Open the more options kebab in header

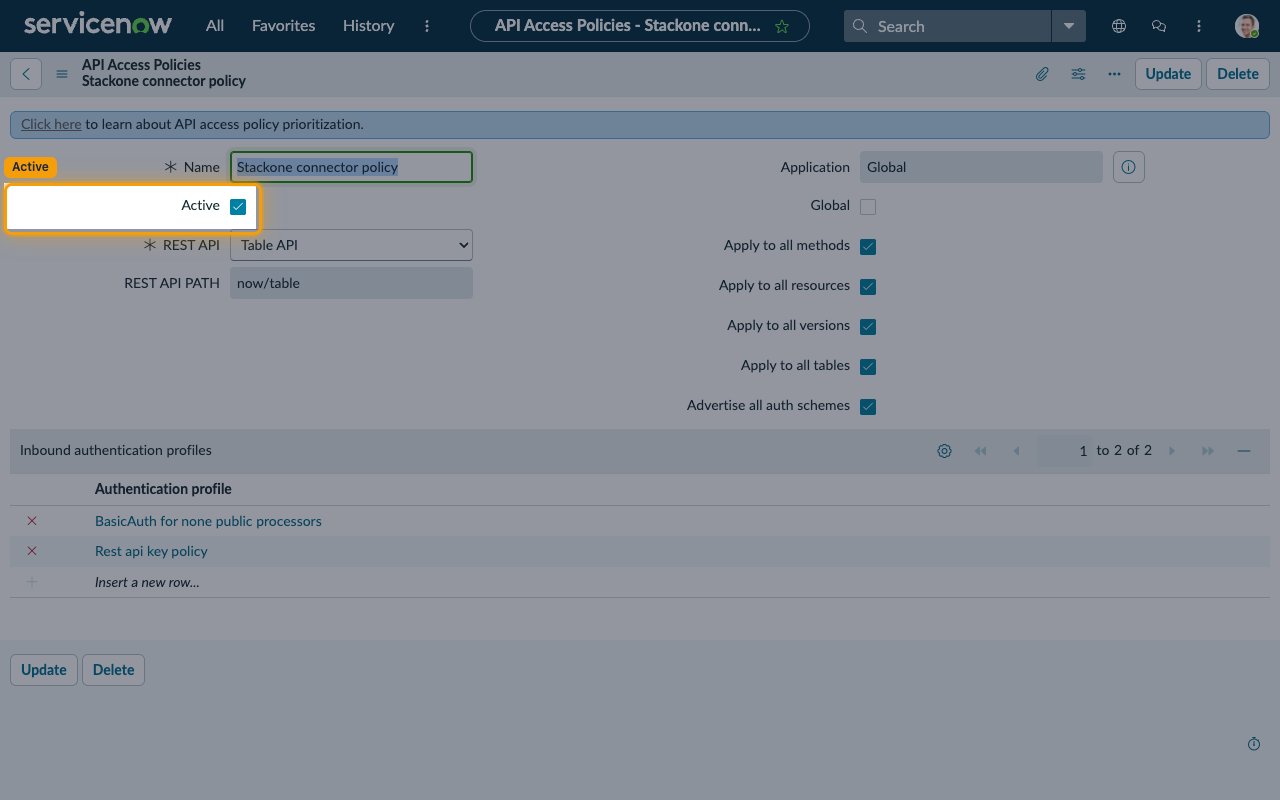[x=428, y=26]
